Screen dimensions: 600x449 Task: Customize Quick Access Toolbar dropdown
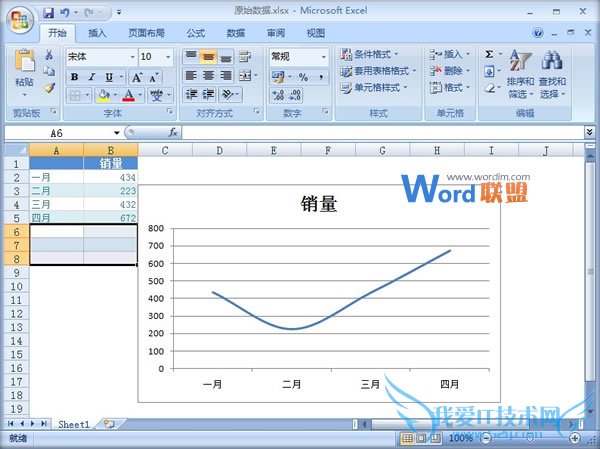(x=119, y=13)
